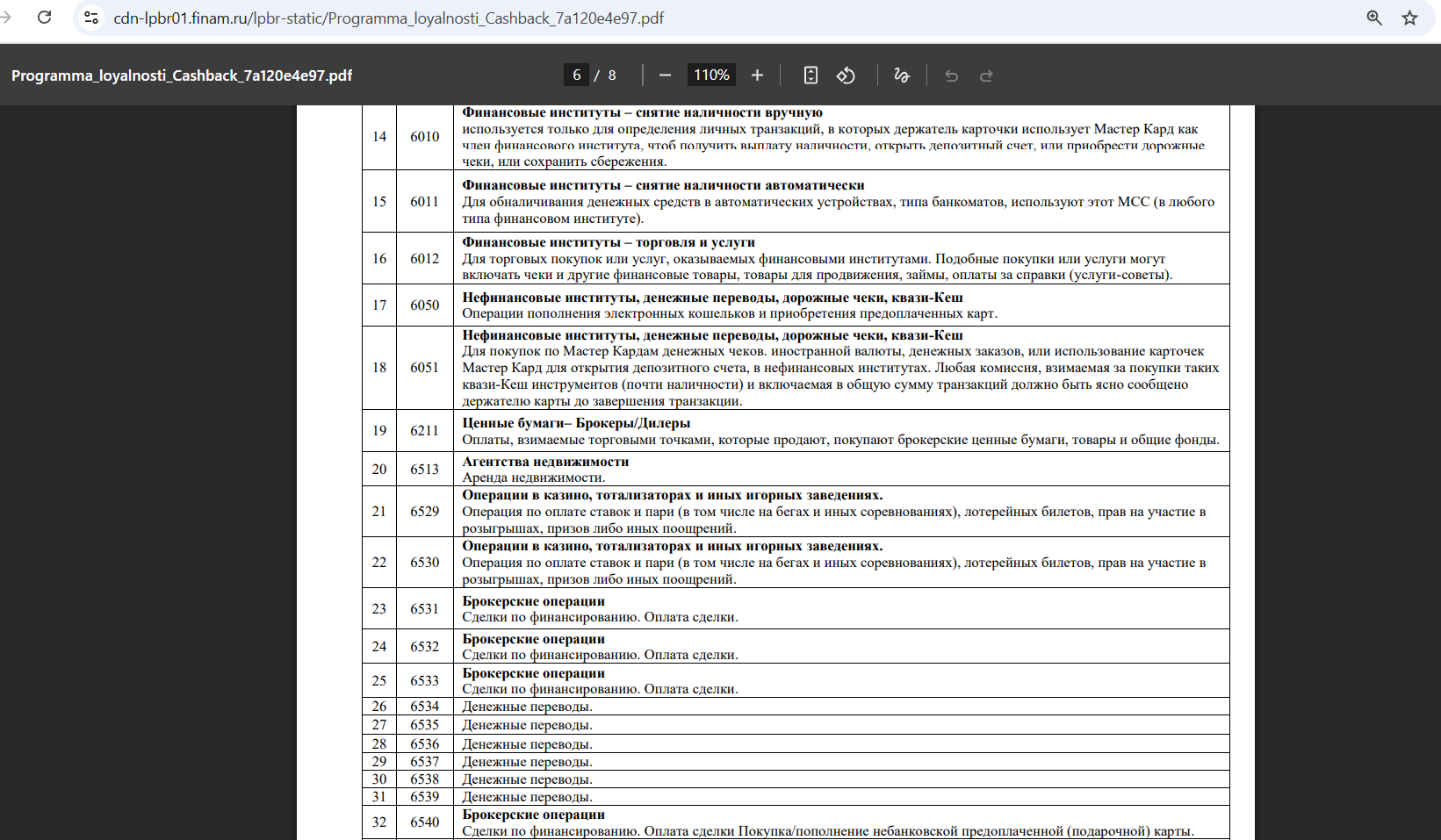Click the URL in the address bar
The height and width of the screenshot is (840, 1441).
(x=388, y=18)
